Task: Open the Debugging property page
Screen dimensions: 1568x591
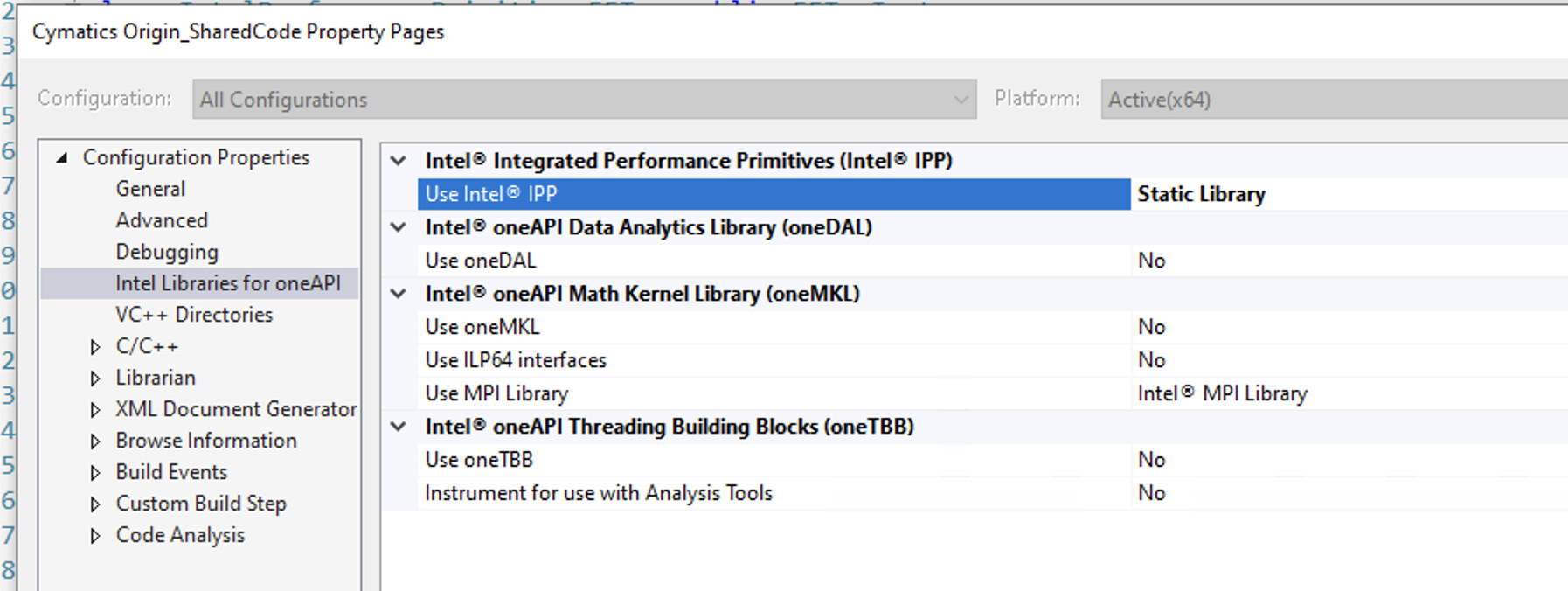Action: click(167, 252)
